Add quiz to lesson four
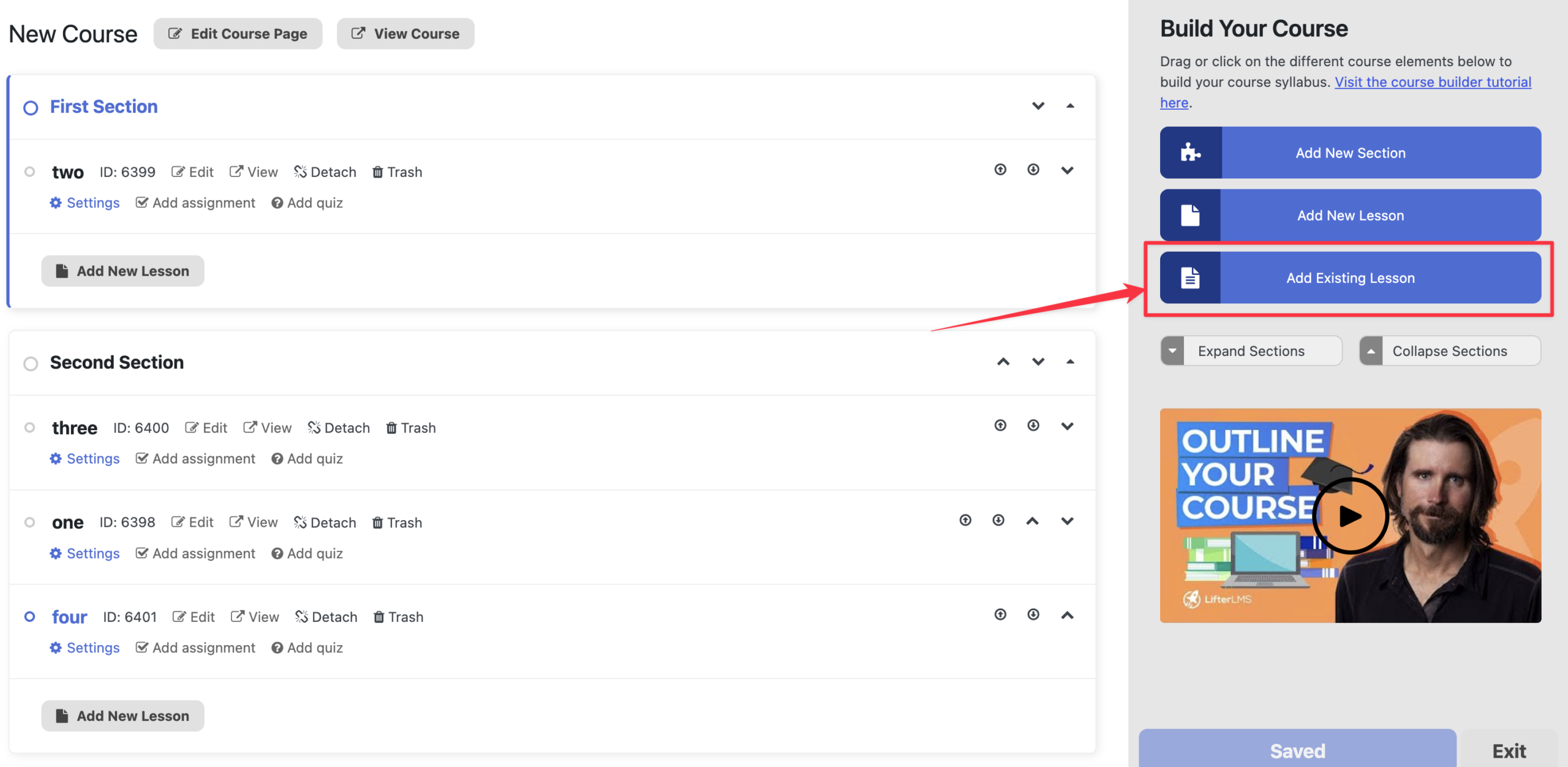This screenshot has width=1568, height=767. tap(307, 648)
